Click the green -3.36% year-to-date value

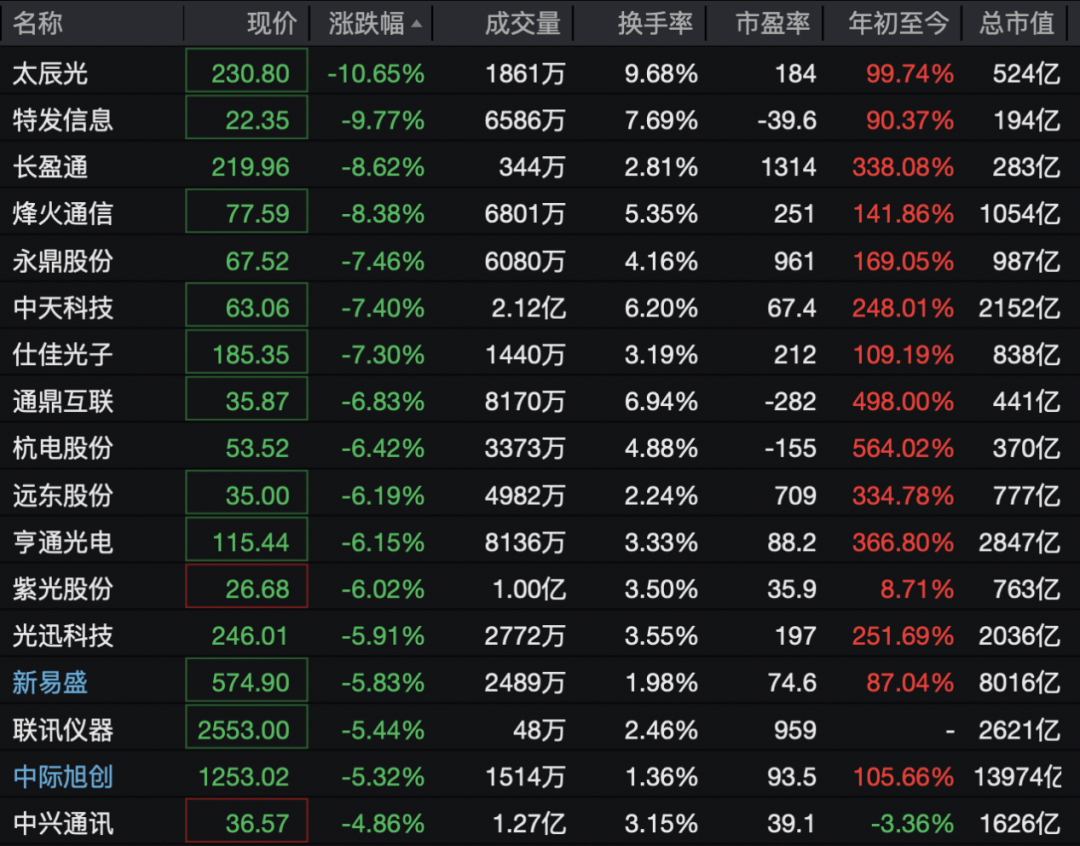coord(913,824)
